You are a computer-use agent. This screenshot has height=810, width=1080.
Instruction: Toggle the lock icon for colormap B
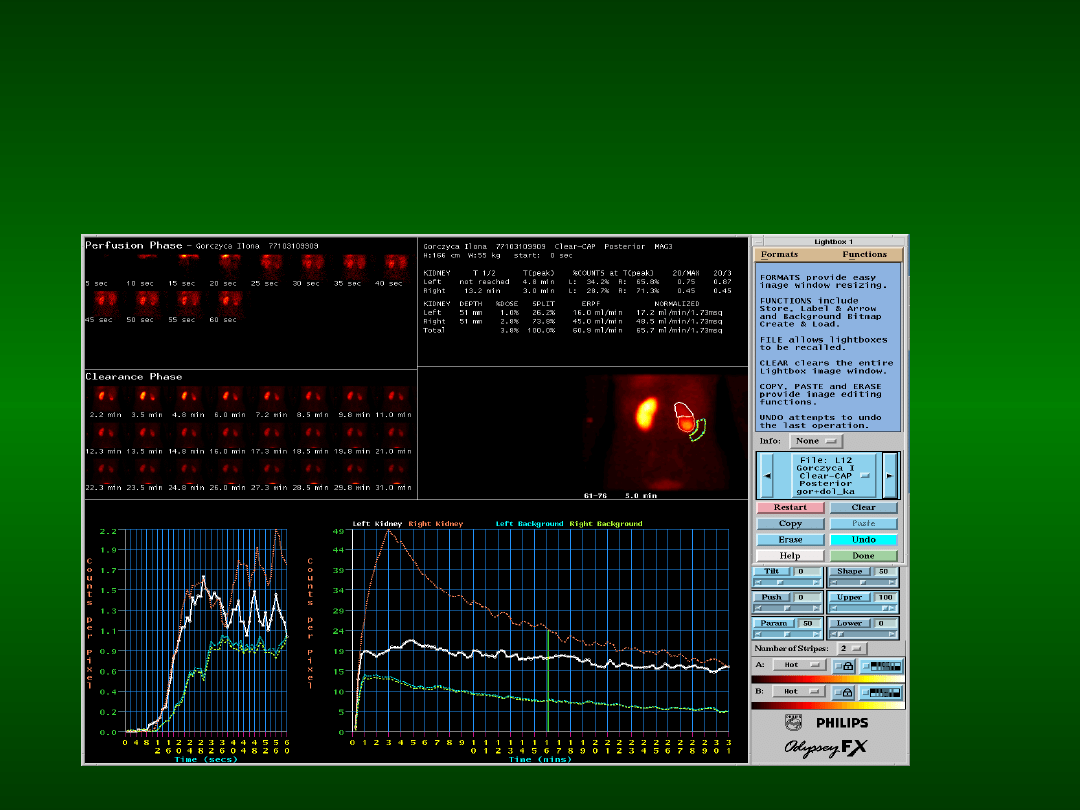click(x=845, y=691)
